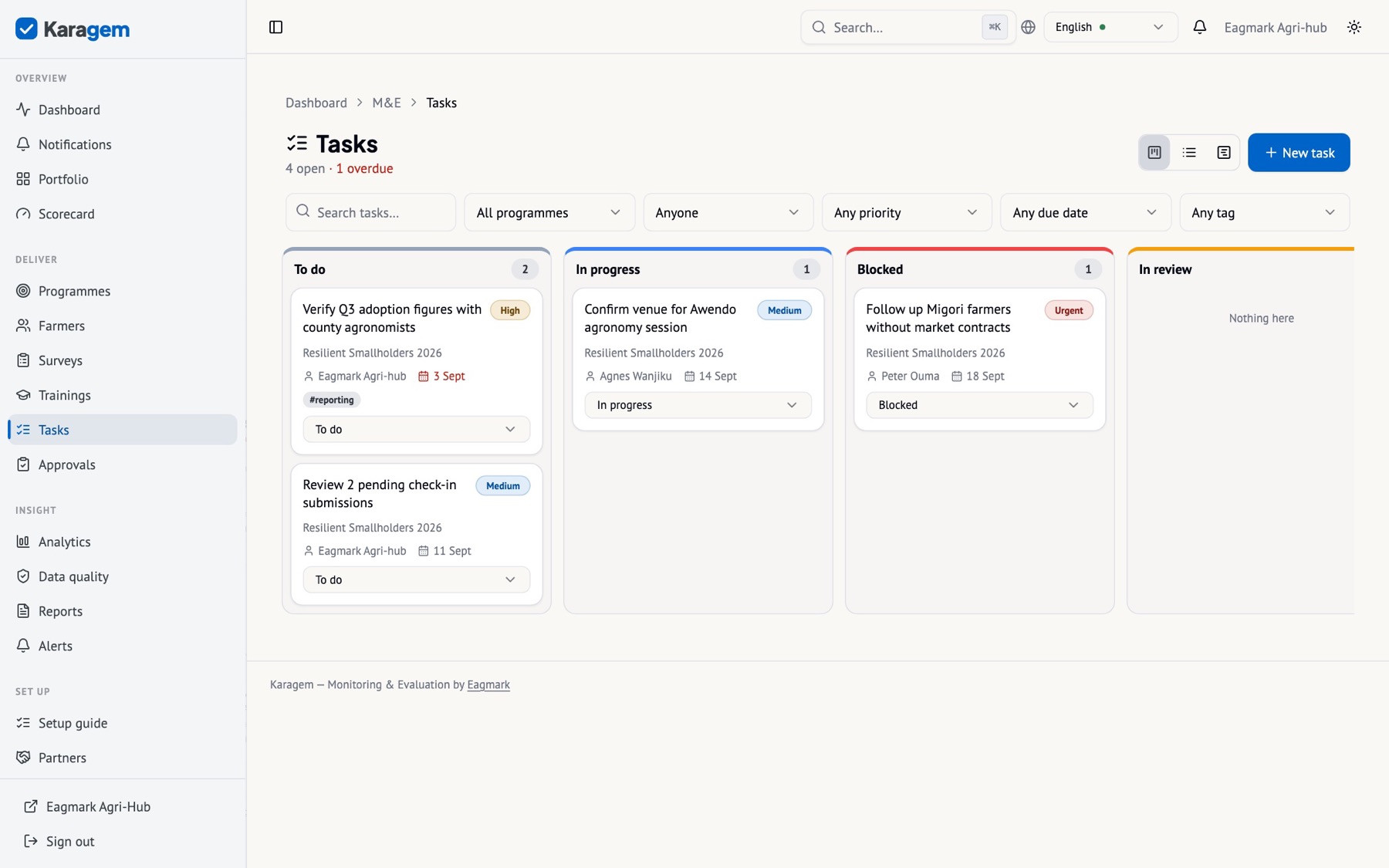This screenshot has width=1389, height=868.
Task: Click the Setup guide checklist icon
Action: click(23, 723)
